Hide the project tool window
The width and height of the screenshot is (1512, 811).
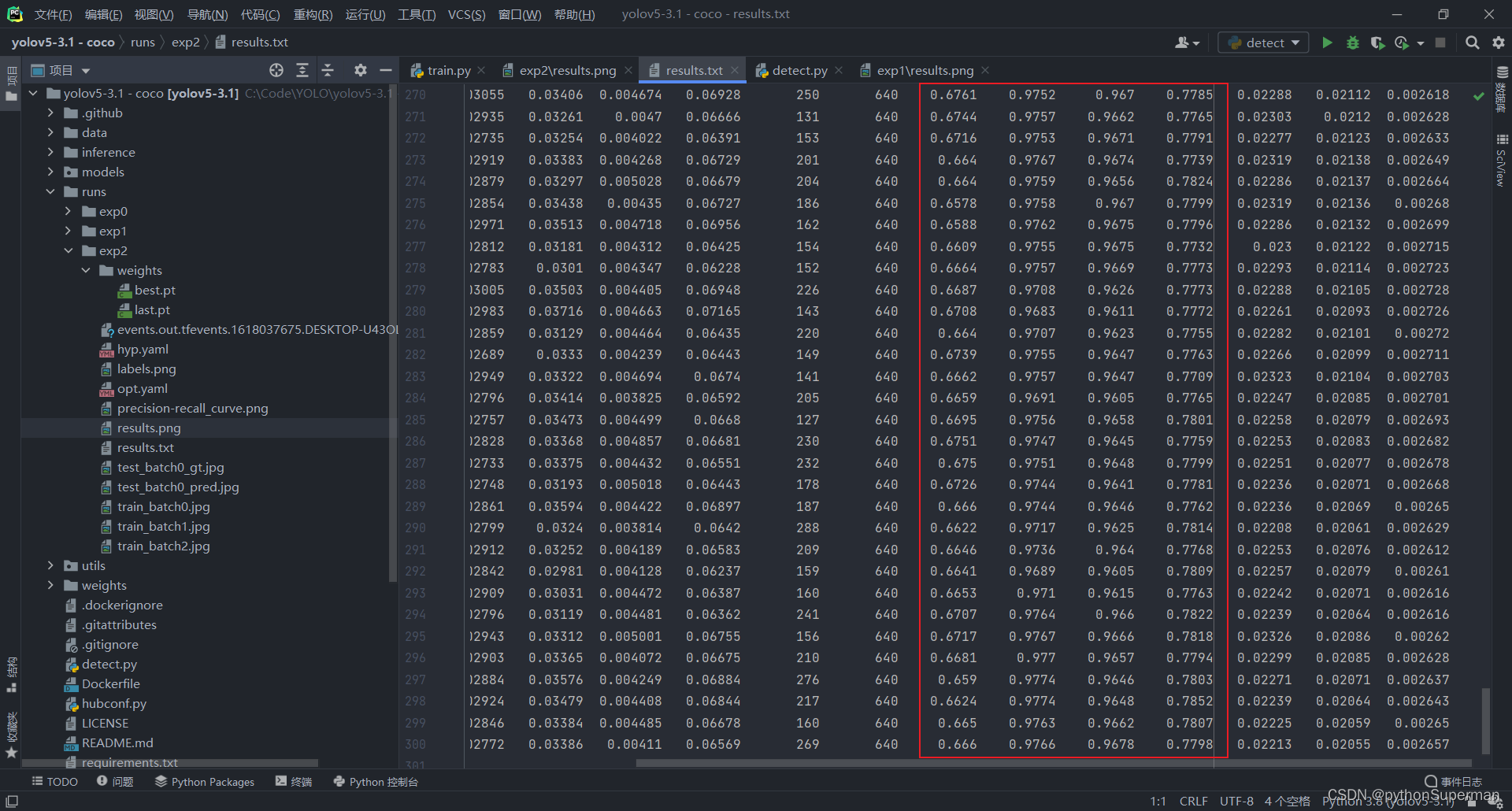[x=386, y=70]
